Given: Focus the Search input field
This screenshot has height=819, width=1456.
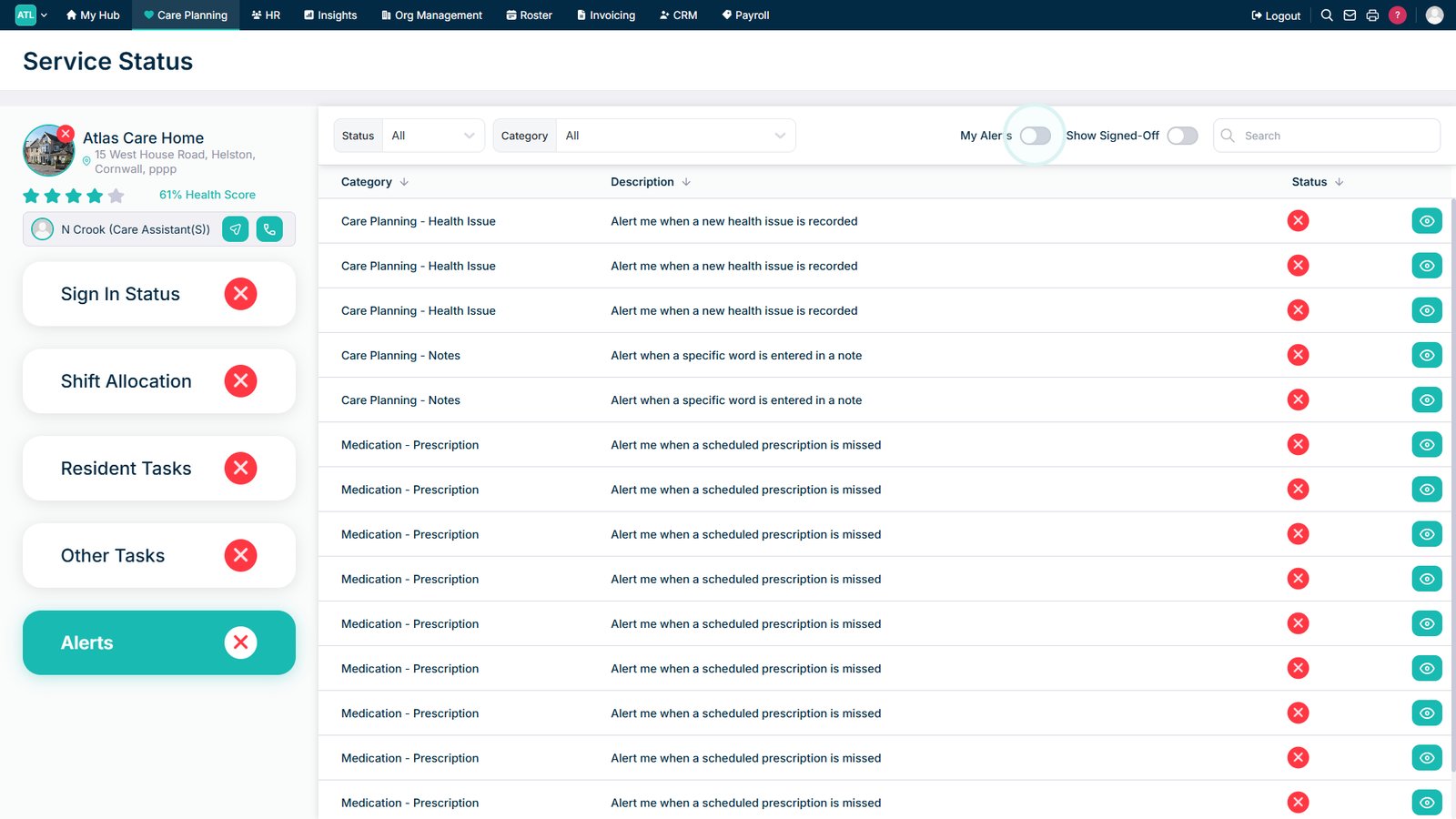Looking at the screenshot, I should click(x=1326, y=136).
